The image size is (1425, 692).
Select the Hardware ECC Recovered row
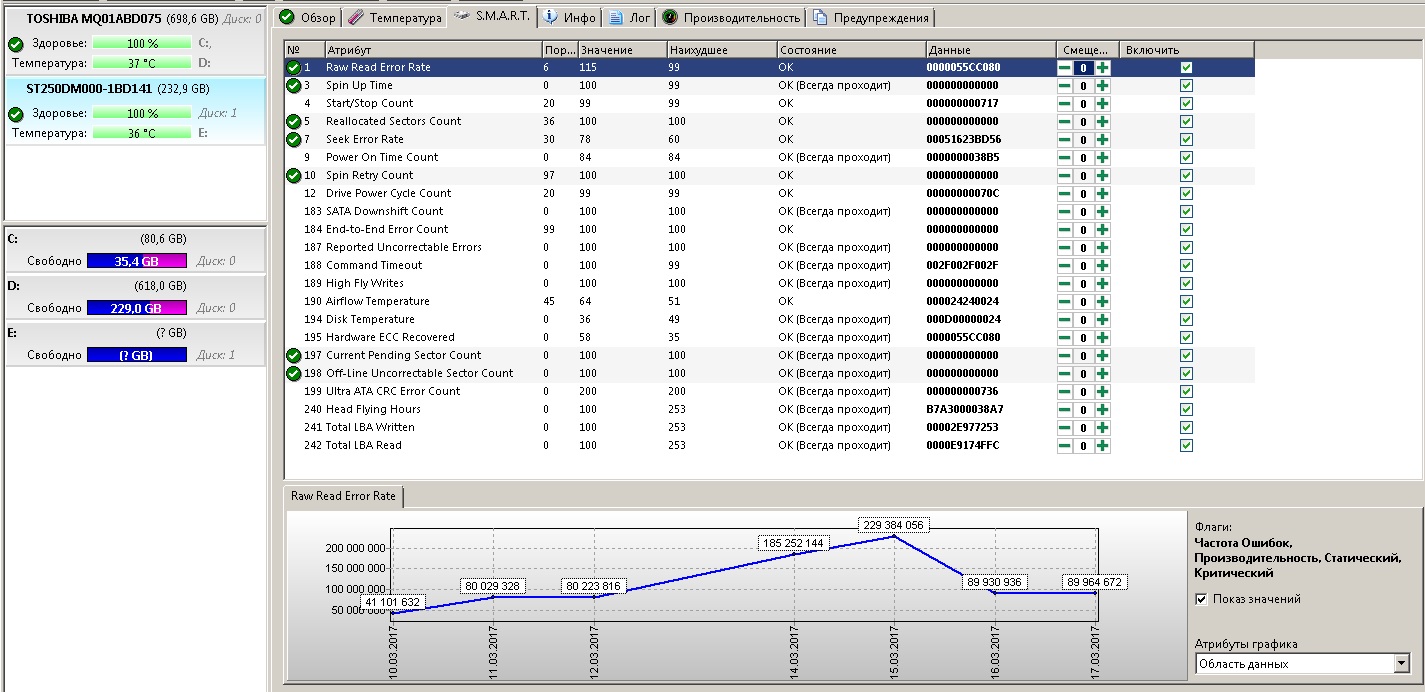[769, 337]
